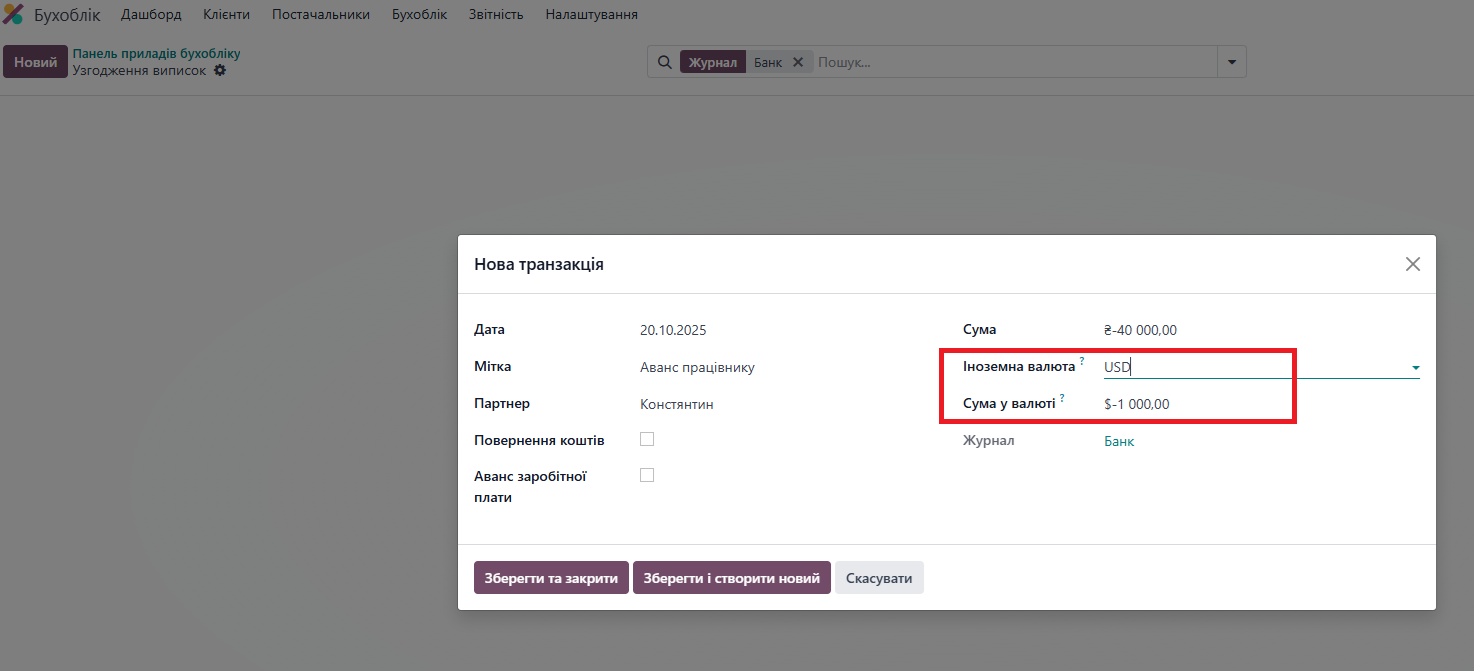The height and width of the screenshot is (671, 1474).
Task: Click the Odoo app logo icon
Action: 14,15
